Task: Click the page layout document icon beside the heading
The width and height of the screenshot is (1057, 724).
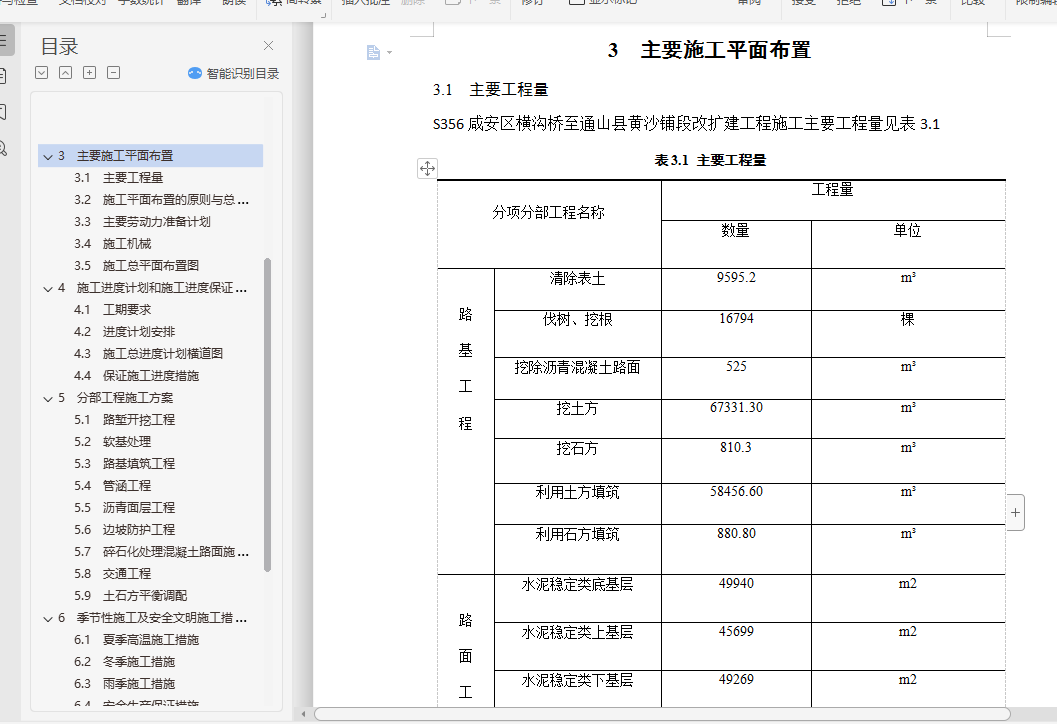Action: click(x=373, y=53)
